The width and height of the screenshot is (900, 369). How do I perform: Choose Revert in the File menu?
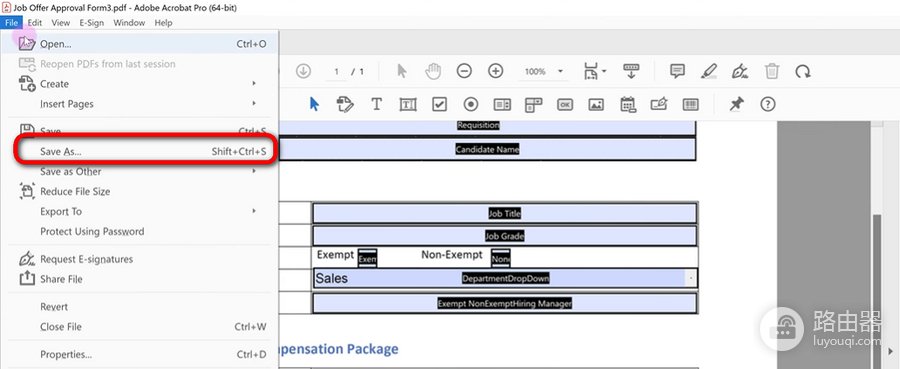coord(139,307)
